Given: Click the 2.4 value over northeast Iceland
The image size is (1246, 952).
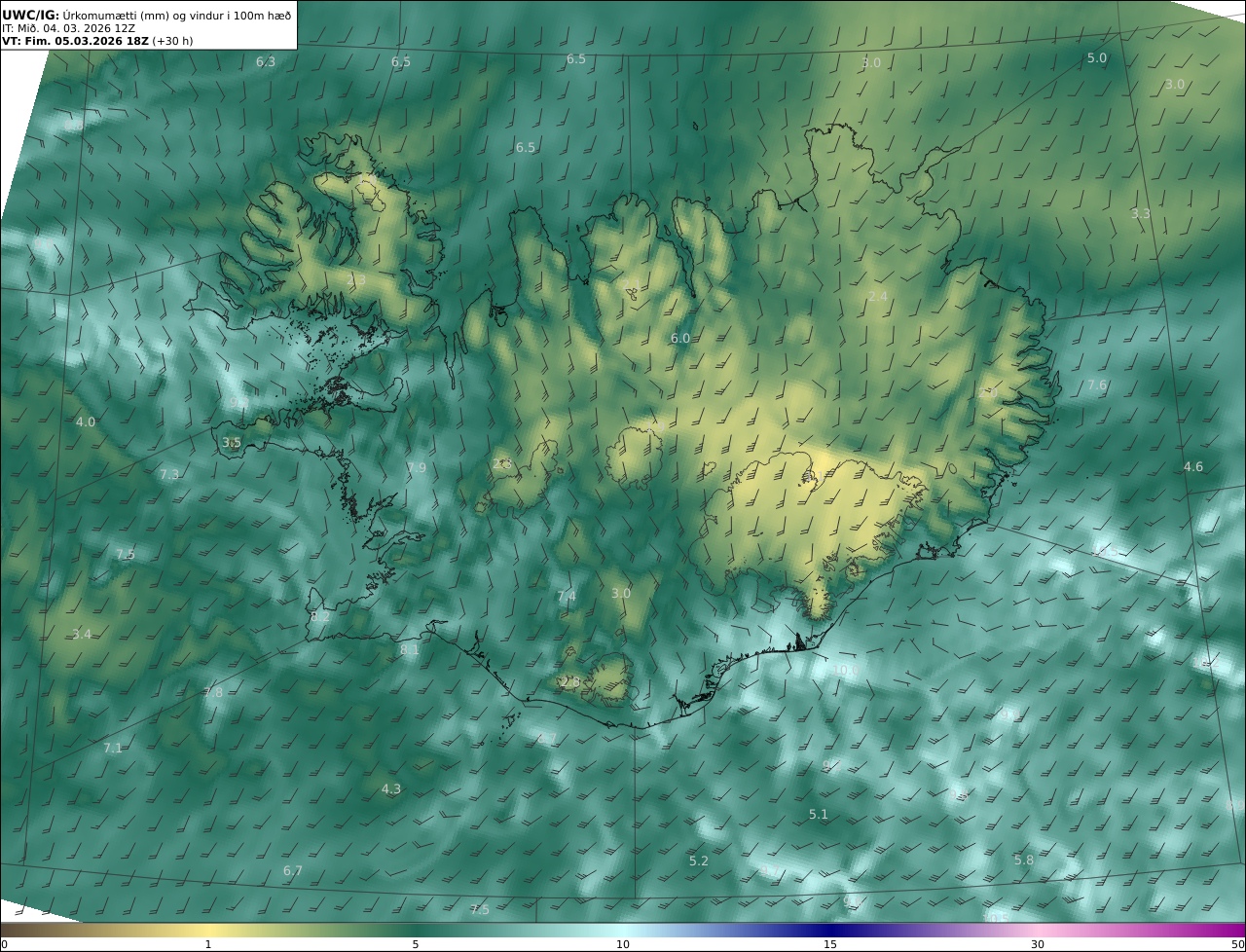Looking at the screenshot, I should (x=878, y=295).
